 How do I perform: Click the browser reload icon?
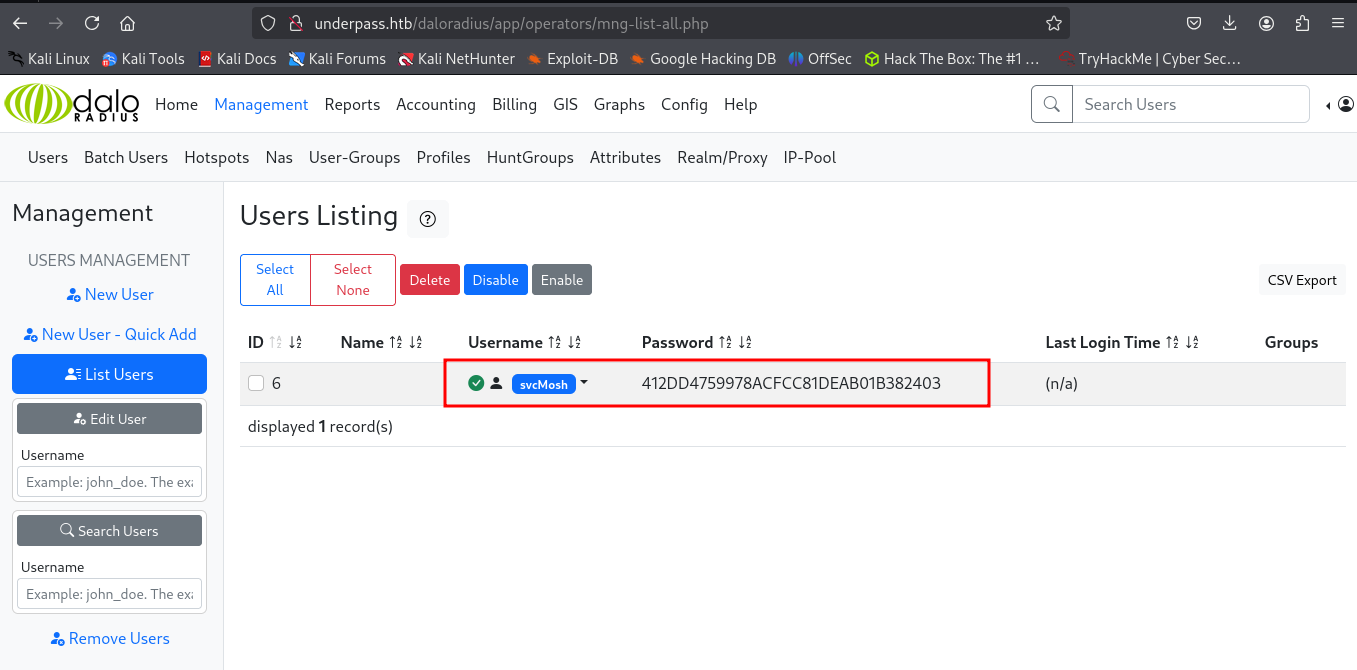pyautogui.click(x=92, y=23)
